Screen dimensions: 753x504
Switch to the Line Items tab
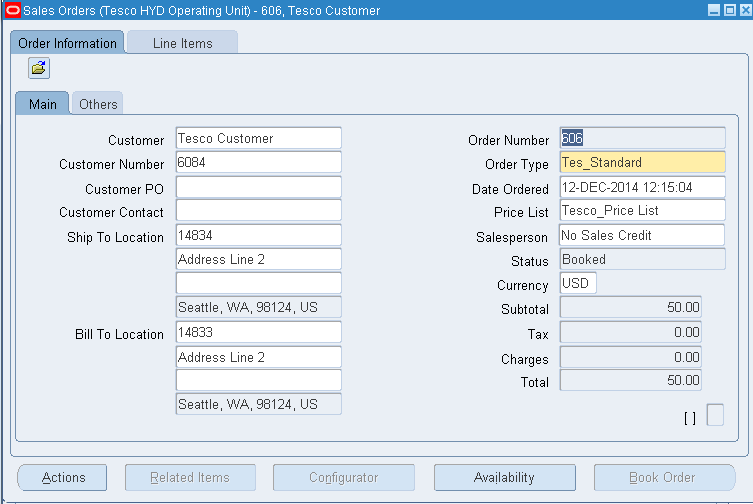click(182, 43)
